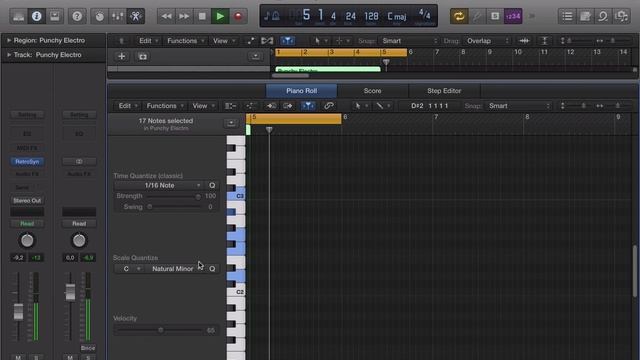Toggle the Tuner icon in control bar
The height and width of the screenshot is (360, 640).
coord(477,16)
